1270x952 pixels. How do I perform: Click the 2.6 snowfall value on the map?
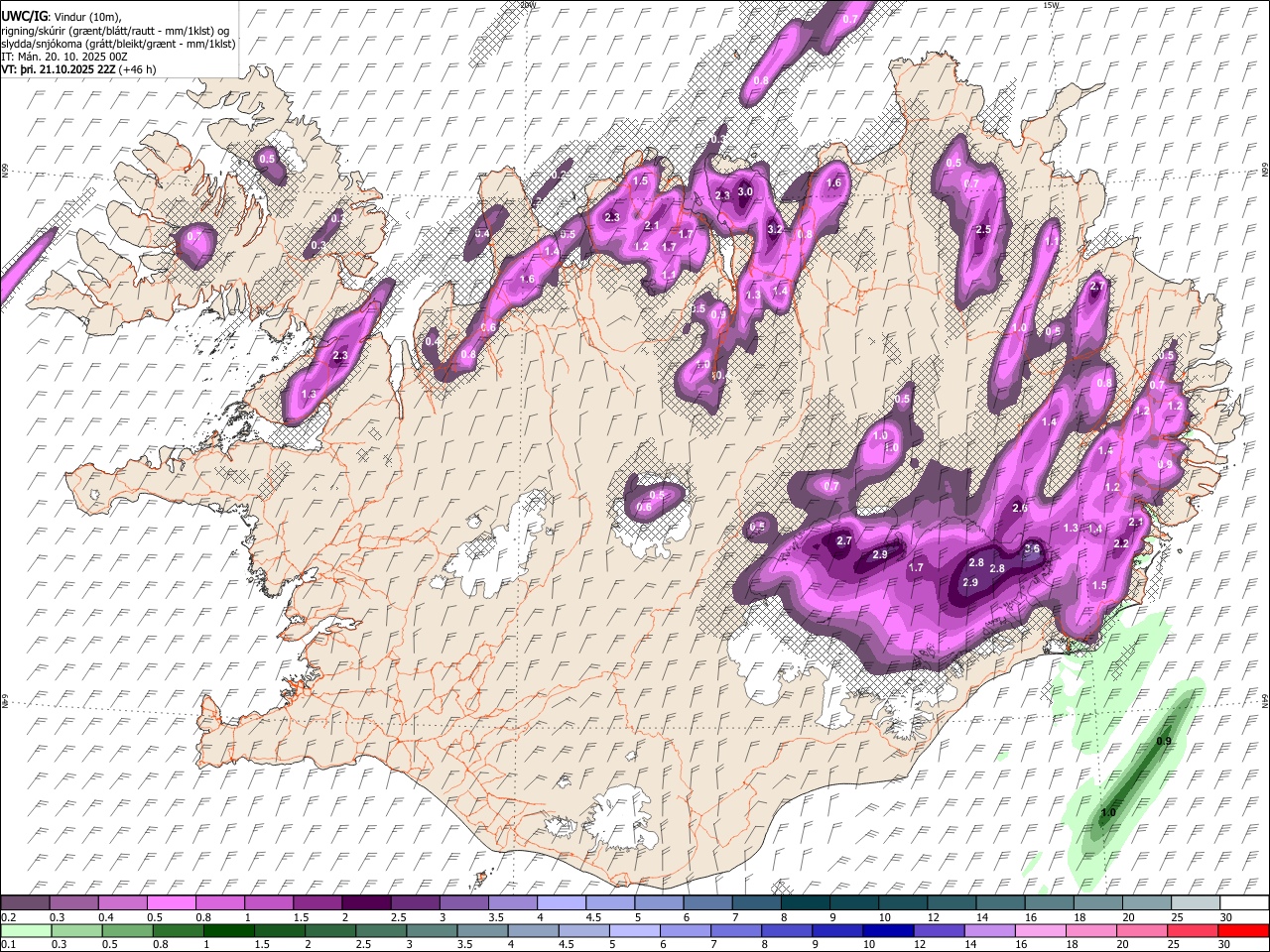[1019, 508]
